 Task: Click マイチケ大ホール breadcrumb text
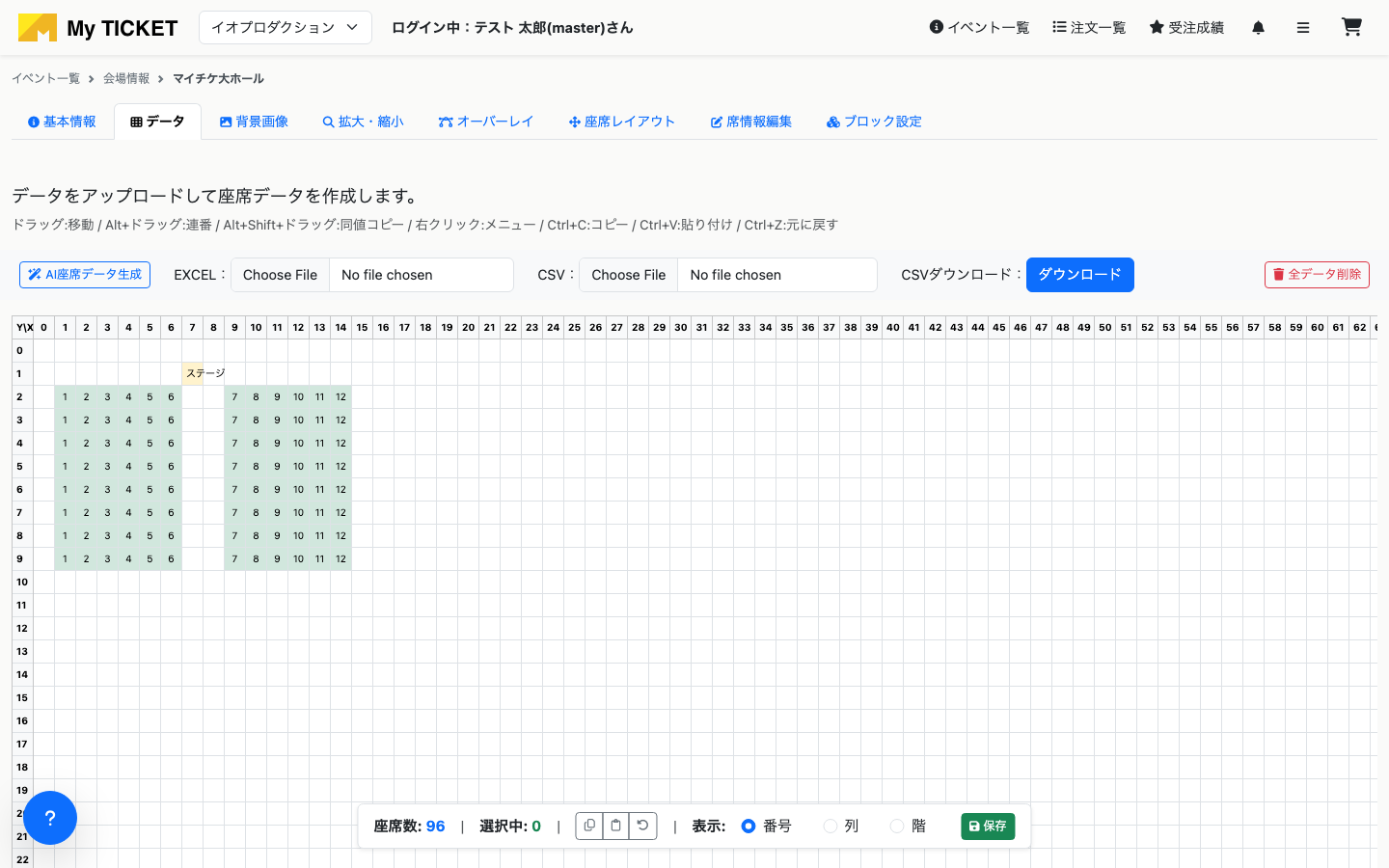(218, 78)
